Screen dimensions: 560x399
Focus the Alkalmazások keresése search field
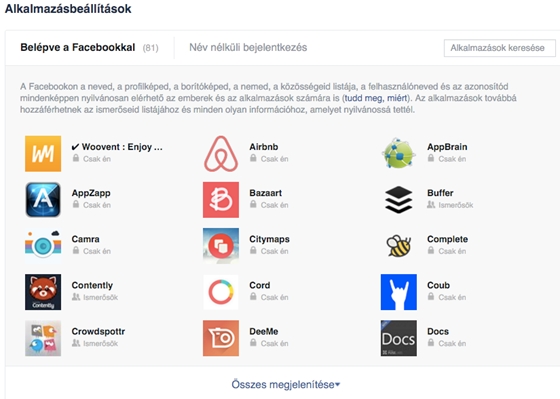pyautogui.click(x=500, y=48)
